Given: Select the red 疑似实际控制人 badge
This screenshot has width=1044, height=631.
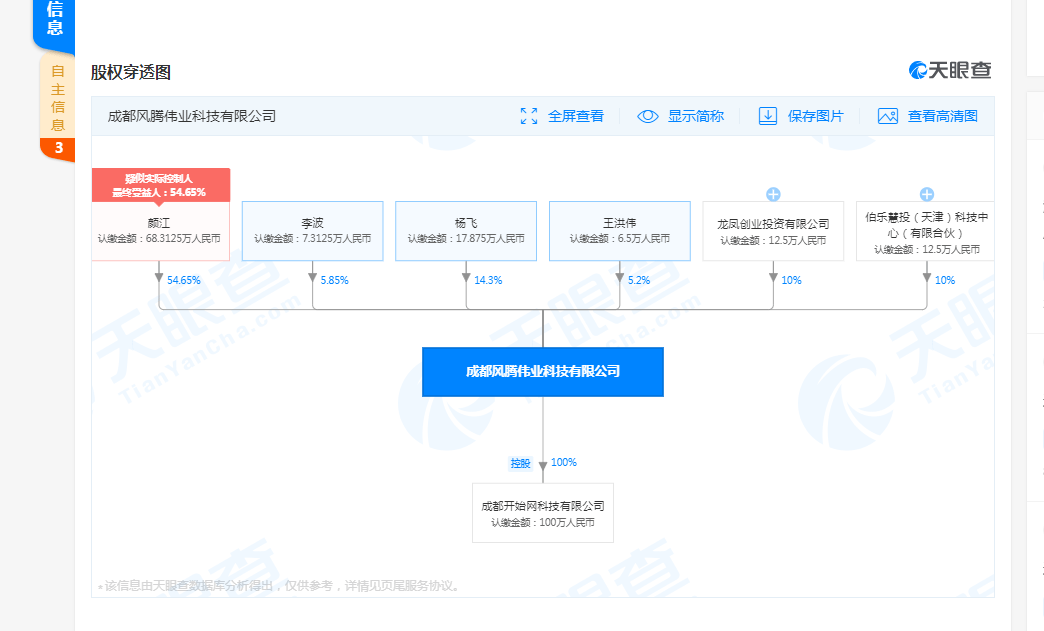Looking at the screenshot, I should click(x=161, y=185).
